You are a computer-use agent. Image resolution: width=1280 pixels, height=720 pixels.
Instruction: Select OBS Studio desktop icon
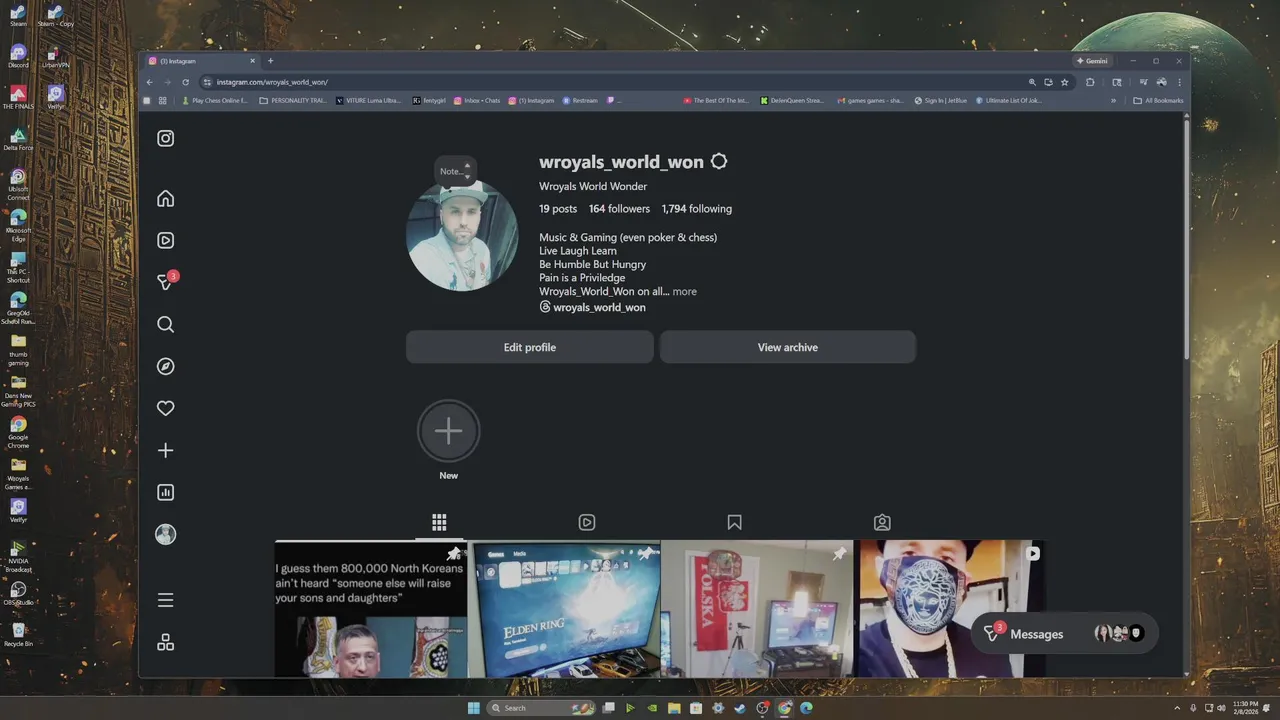click(18, 594)
